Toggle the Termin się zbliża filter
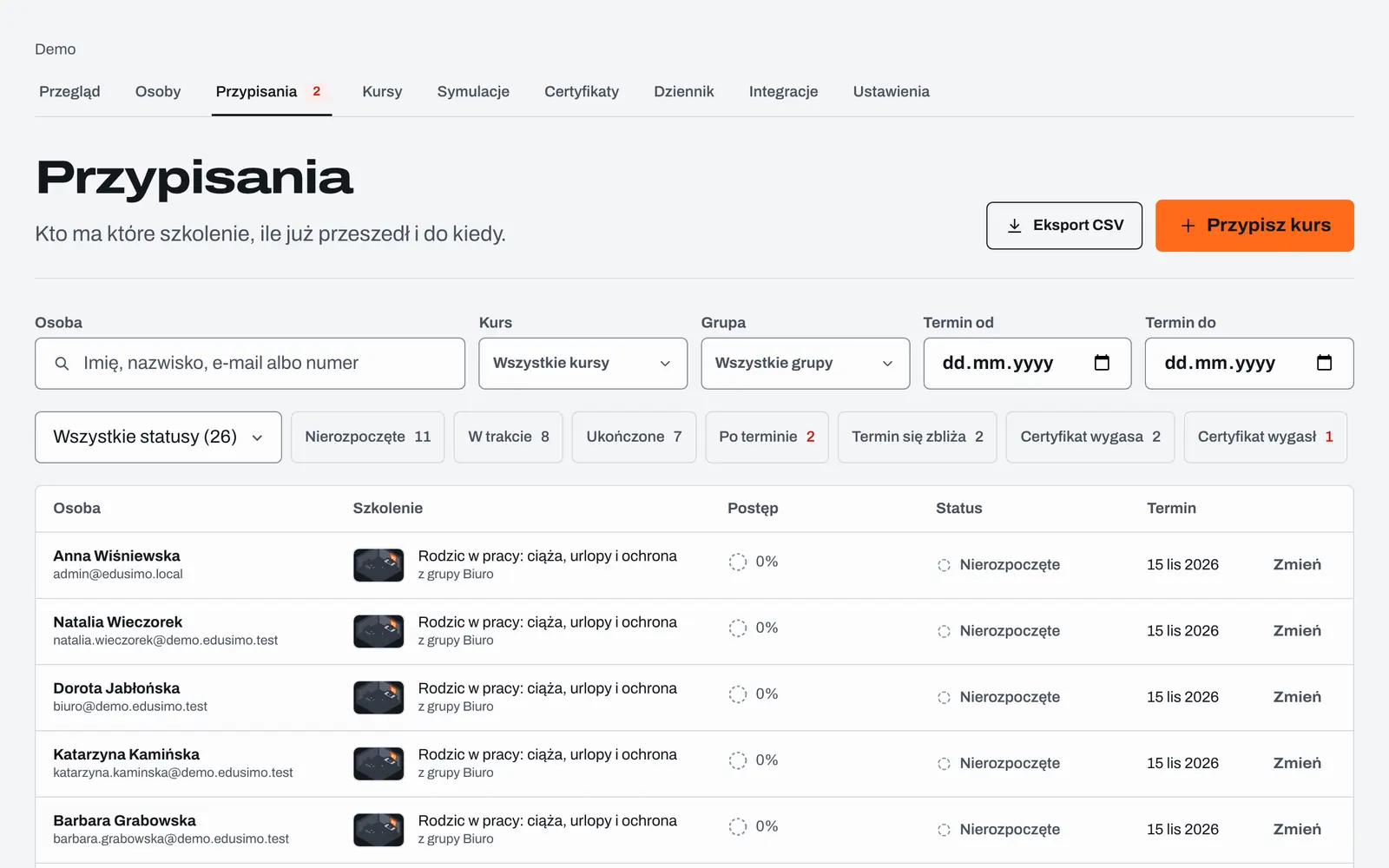The height and width of the screenshot is (868, 1389). coord(917,437)
